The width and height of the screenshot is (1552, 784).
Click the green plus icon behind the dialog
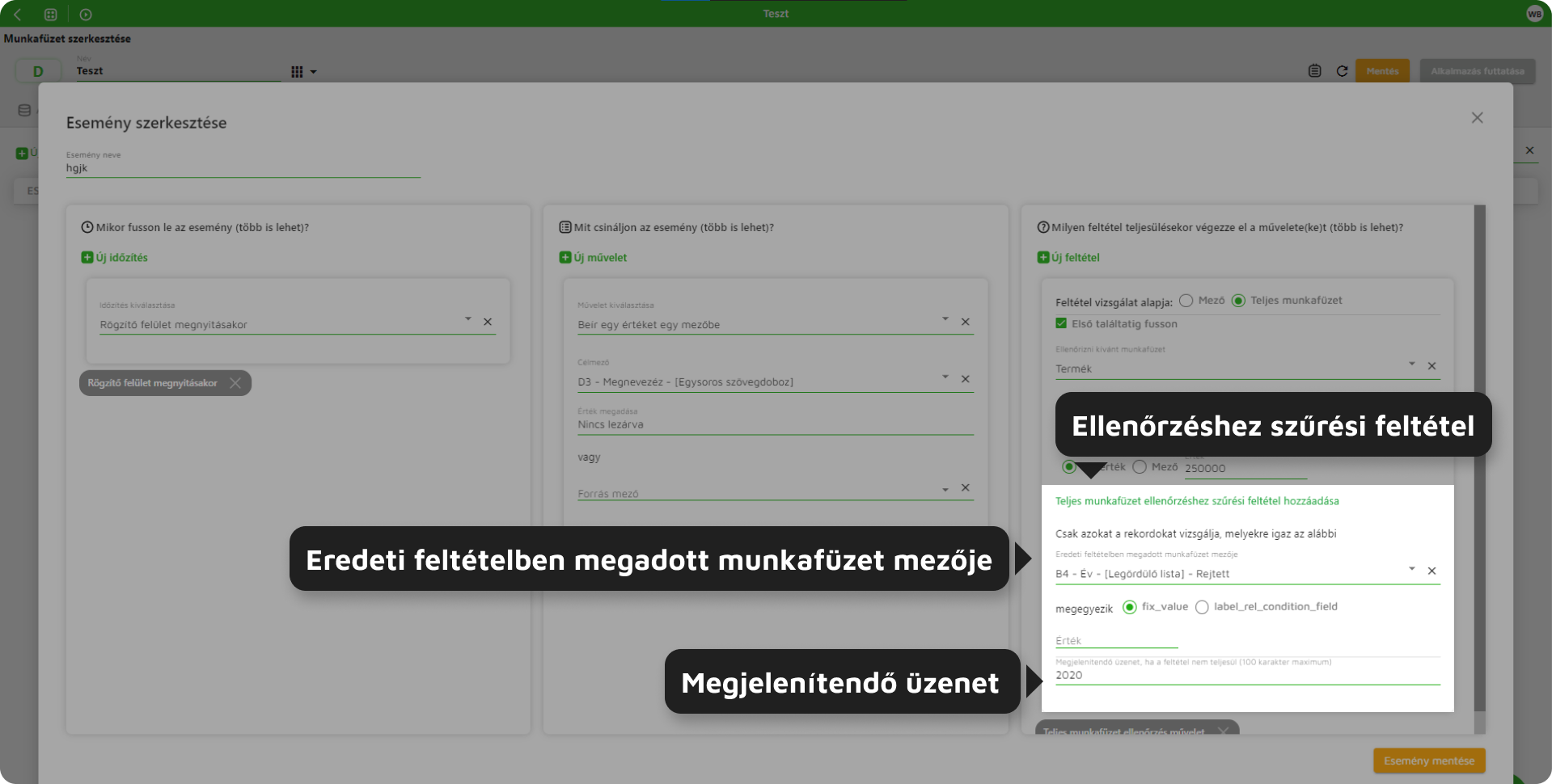(x=22, y=153)
